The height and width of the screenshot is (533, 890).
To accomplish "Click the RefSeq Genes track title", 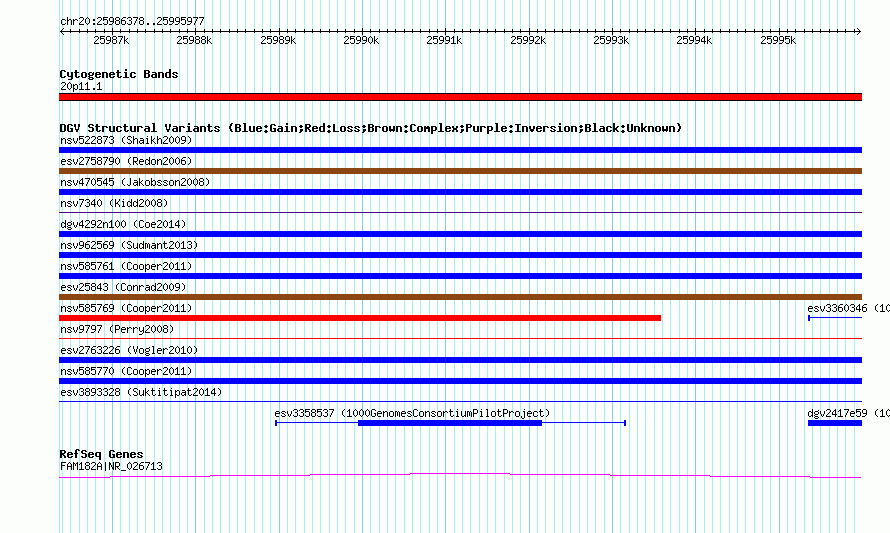I will tap(101, 454).
